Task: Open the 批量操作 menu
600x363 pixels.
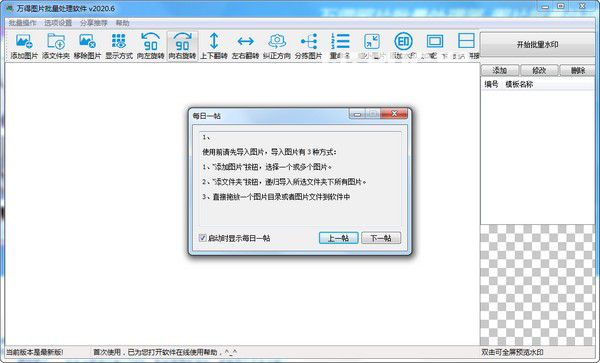Action: pyautogui.click(x=23, y=23)
